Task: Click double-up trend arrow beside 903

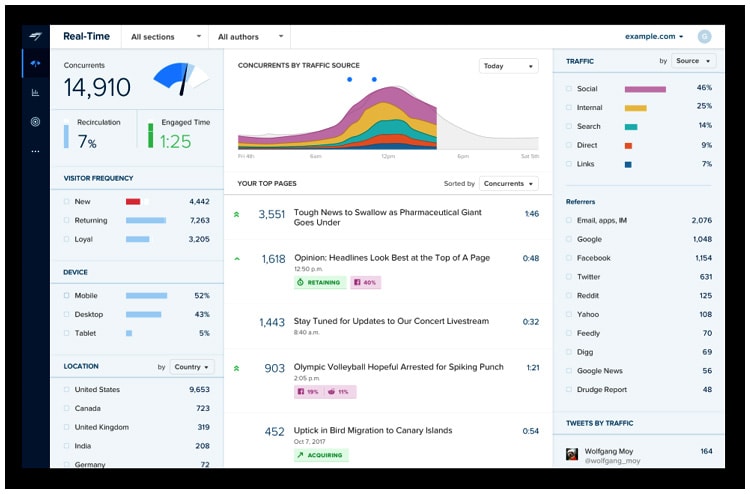Action: tap(236, 368)
